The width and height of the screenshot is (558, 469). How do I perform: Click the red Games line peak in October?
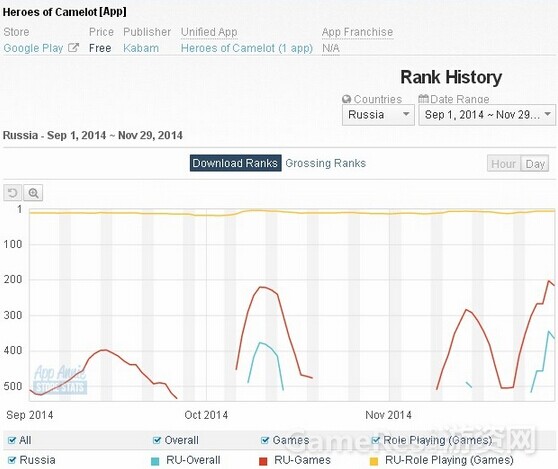[x=262, y=287]
